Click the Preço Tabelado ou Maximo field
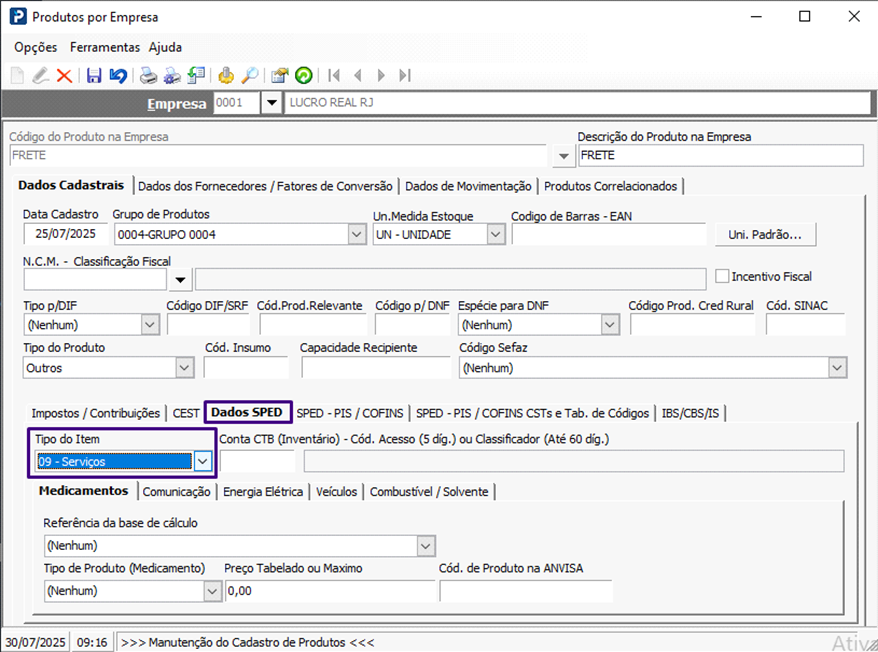The width and height of the screenshot is (878, 652). pyautogui.click(x=329, y=591)
